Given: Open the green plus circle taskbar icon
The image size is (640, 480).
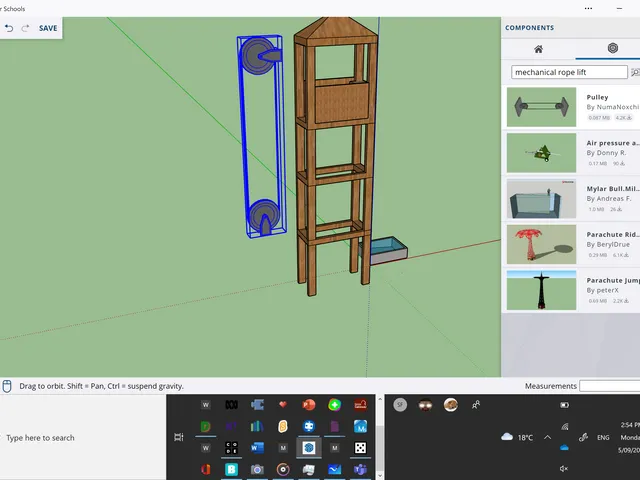Looking at the screenshot, I should click(x=334, y=404).
